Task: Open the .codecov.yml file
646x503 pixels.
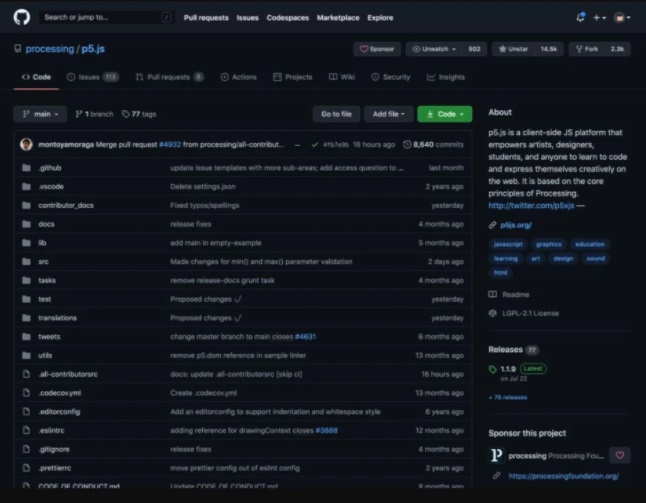Action: pyautogui.click(x=60, y=393)
